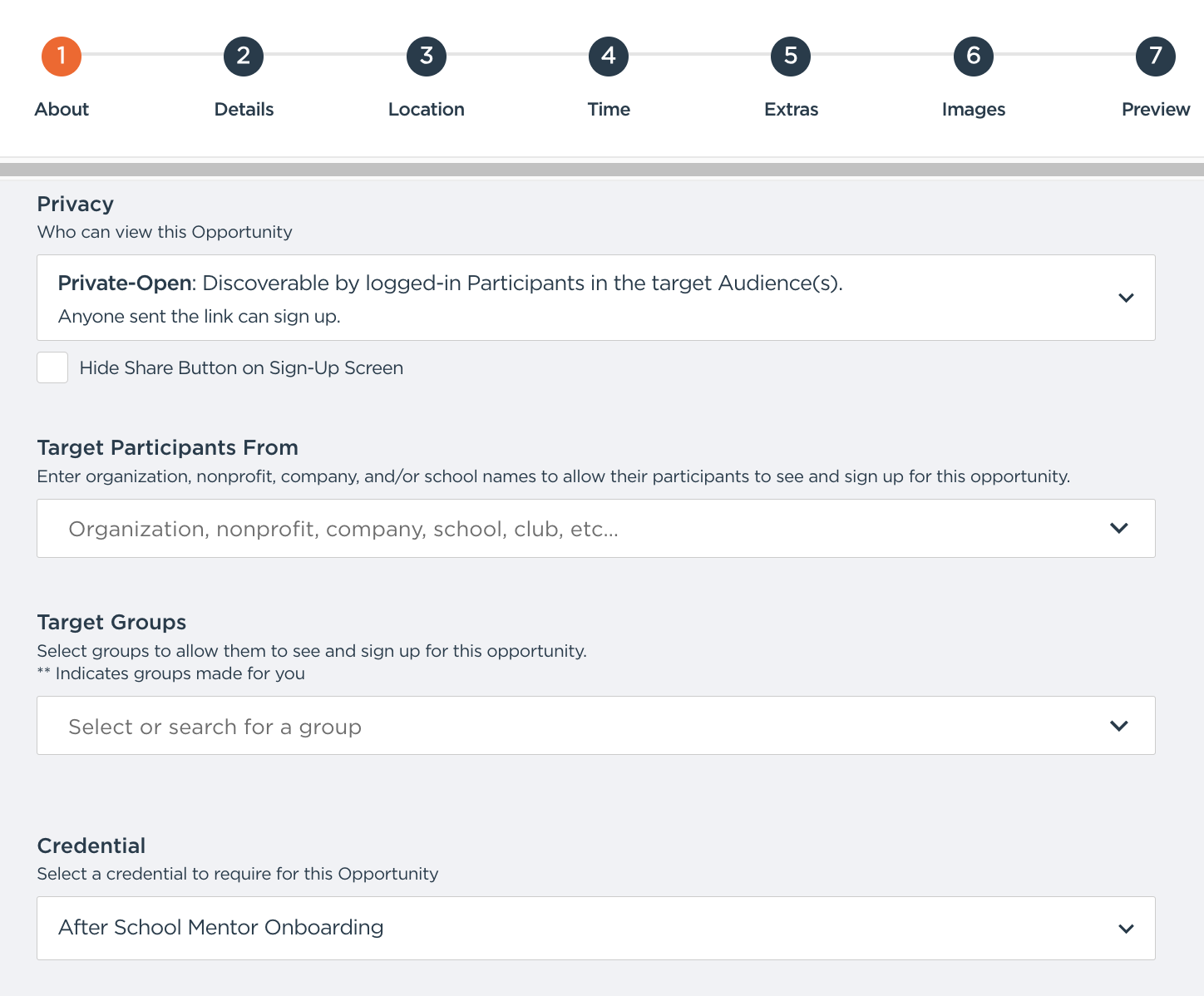Open Target Participants From dropdown arrow
Image resolution: width=1204 pixels, height=996 pixels.
[x=1119, y=528]
